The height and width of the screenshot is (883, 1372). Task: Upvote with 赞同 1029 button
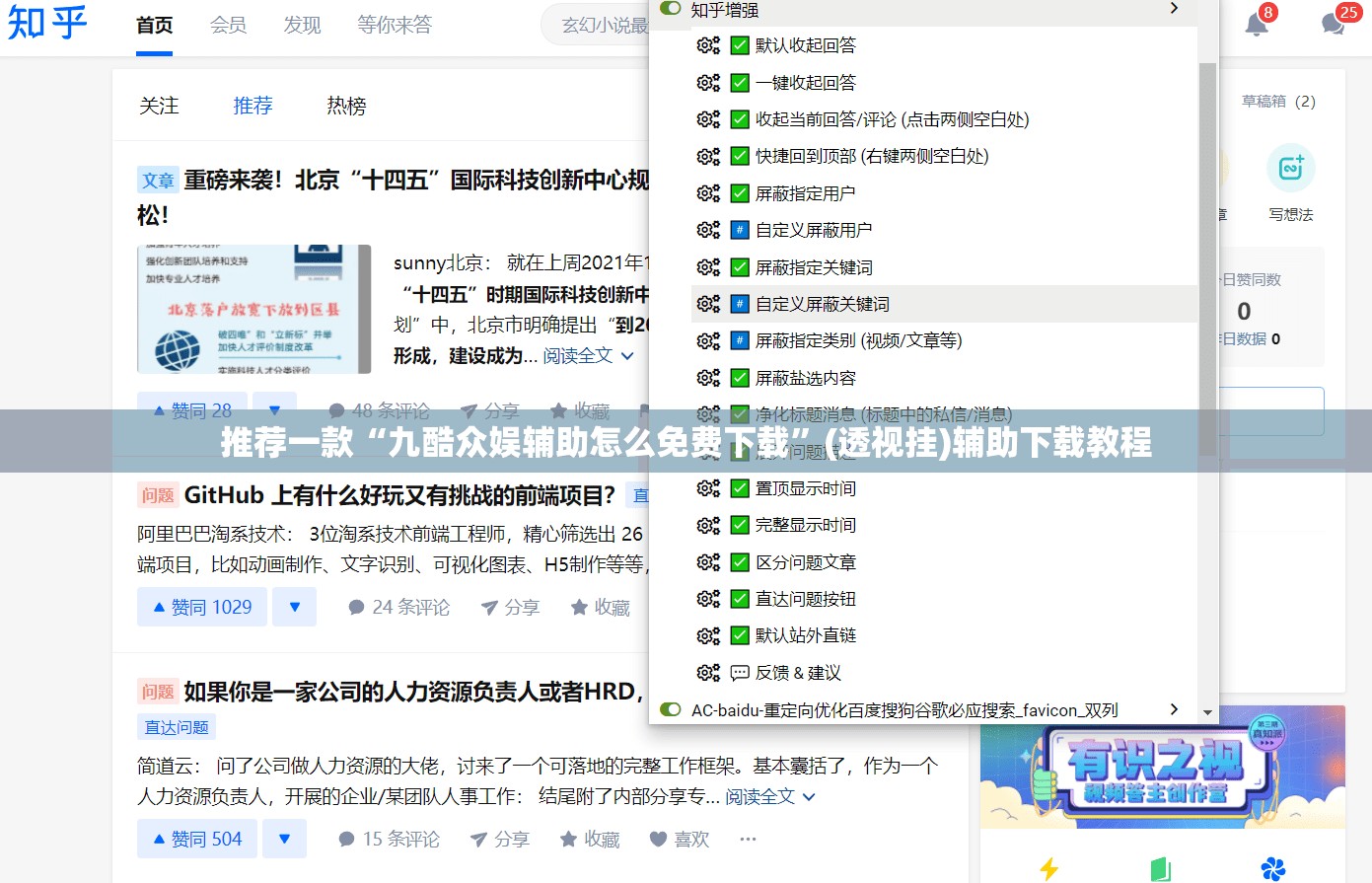pos(203,607)
